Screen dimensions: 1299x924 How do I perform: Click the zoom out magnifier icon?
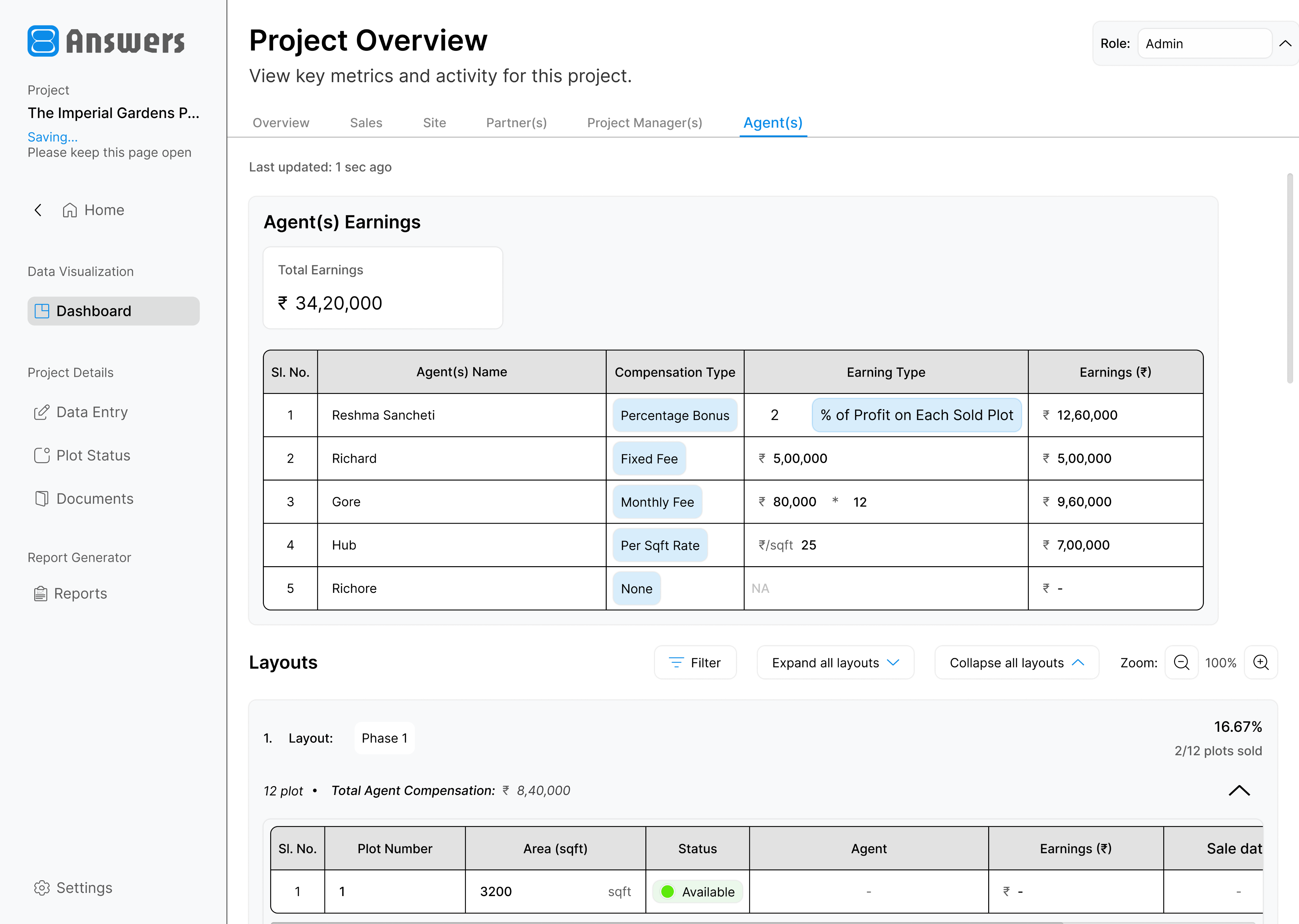tap(1181, 662)
